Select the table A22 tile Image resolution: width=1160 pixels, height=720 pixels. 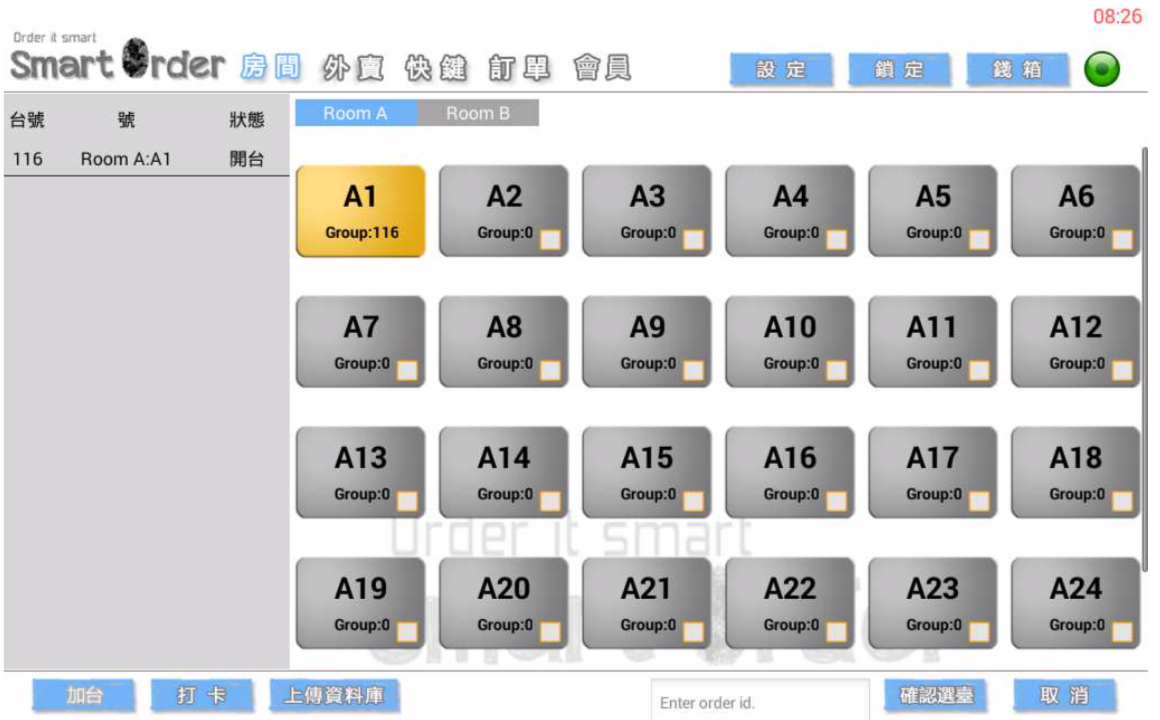(790, 603)
